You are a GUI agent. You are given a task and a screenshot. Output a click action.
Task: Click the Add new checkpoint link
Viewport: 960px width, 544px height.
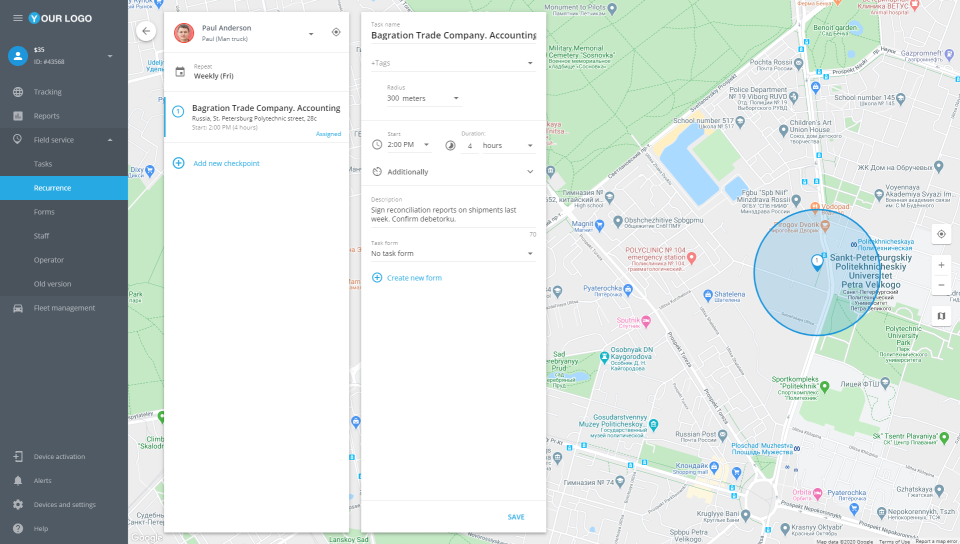227,163
